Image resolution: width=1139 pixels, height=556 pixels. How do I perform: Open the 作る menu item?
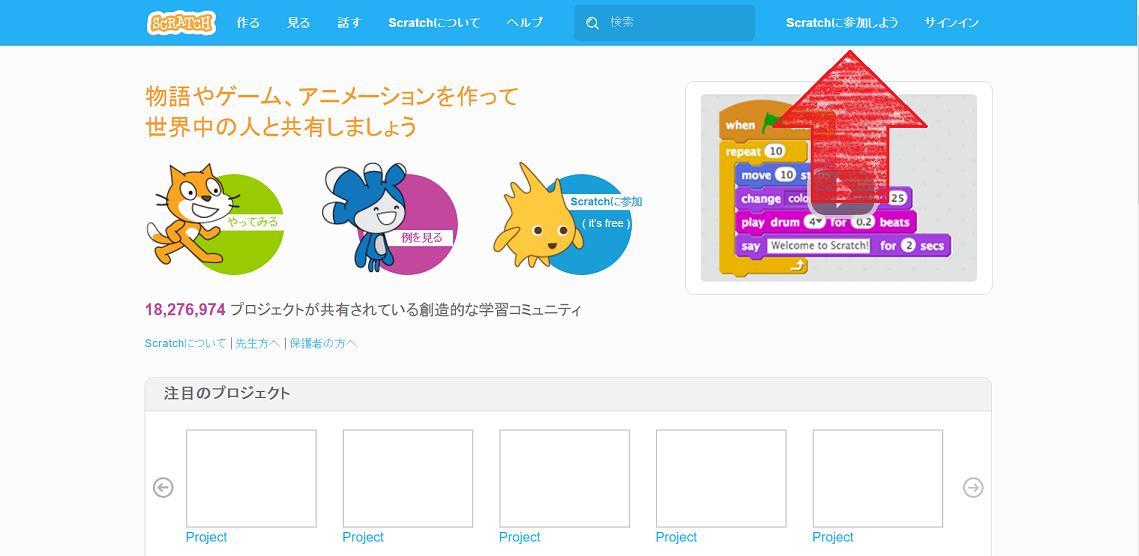248,23
